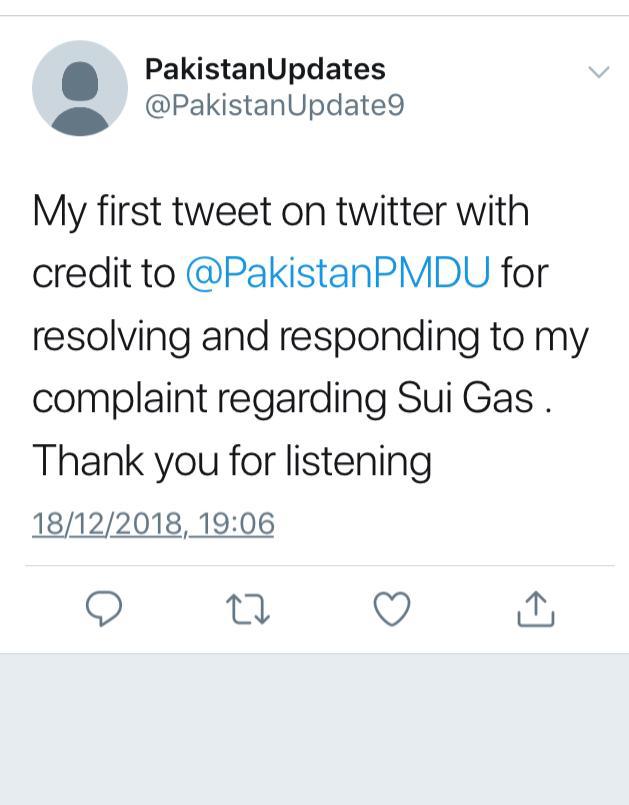Viewport: 629px width, 805px height.
Task: Click the "My first tweet on twitter" line
Action: (x=281, y=212)
